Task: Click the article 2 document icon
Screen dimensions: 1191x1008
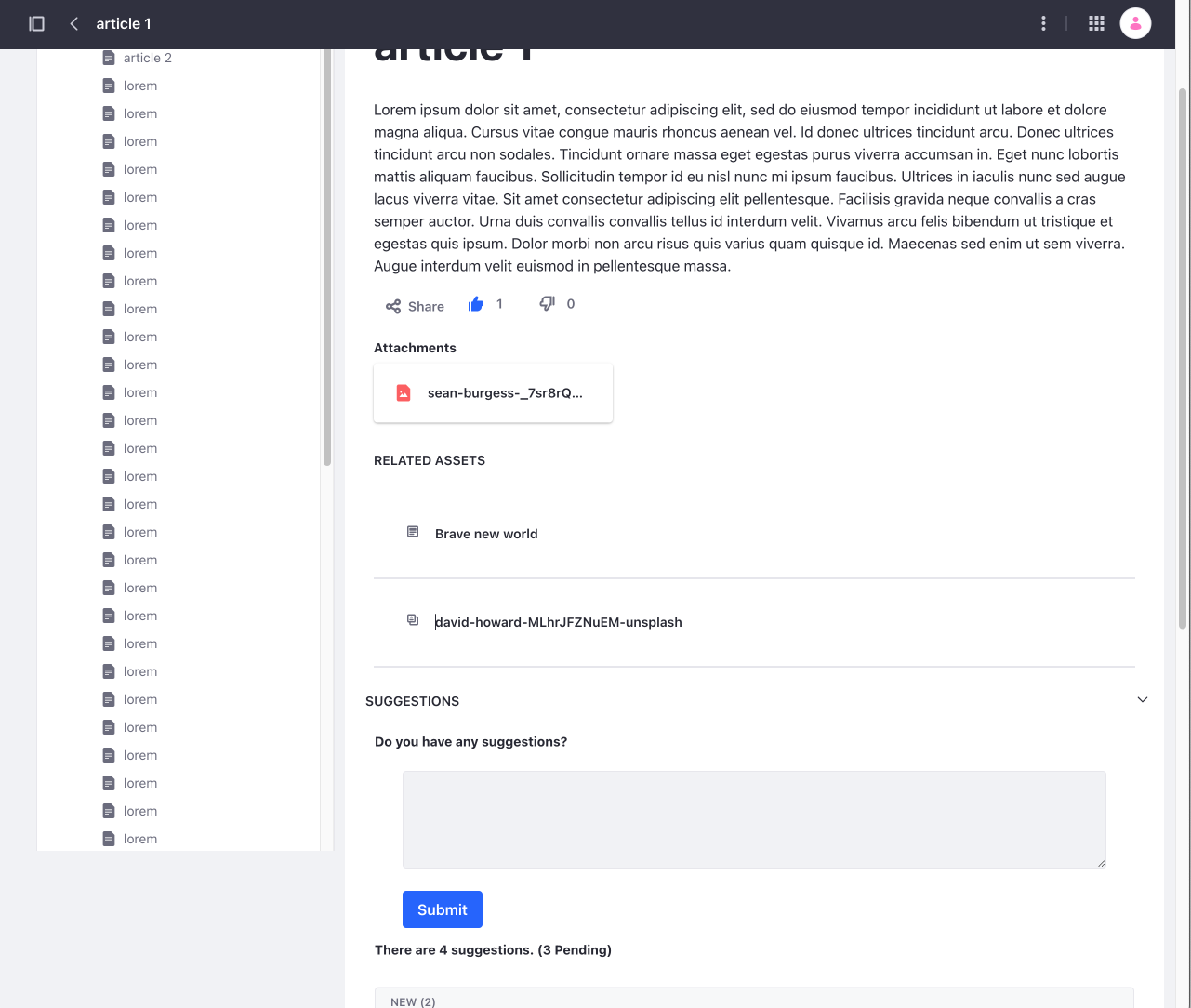Action: click(x=109, y=58)
